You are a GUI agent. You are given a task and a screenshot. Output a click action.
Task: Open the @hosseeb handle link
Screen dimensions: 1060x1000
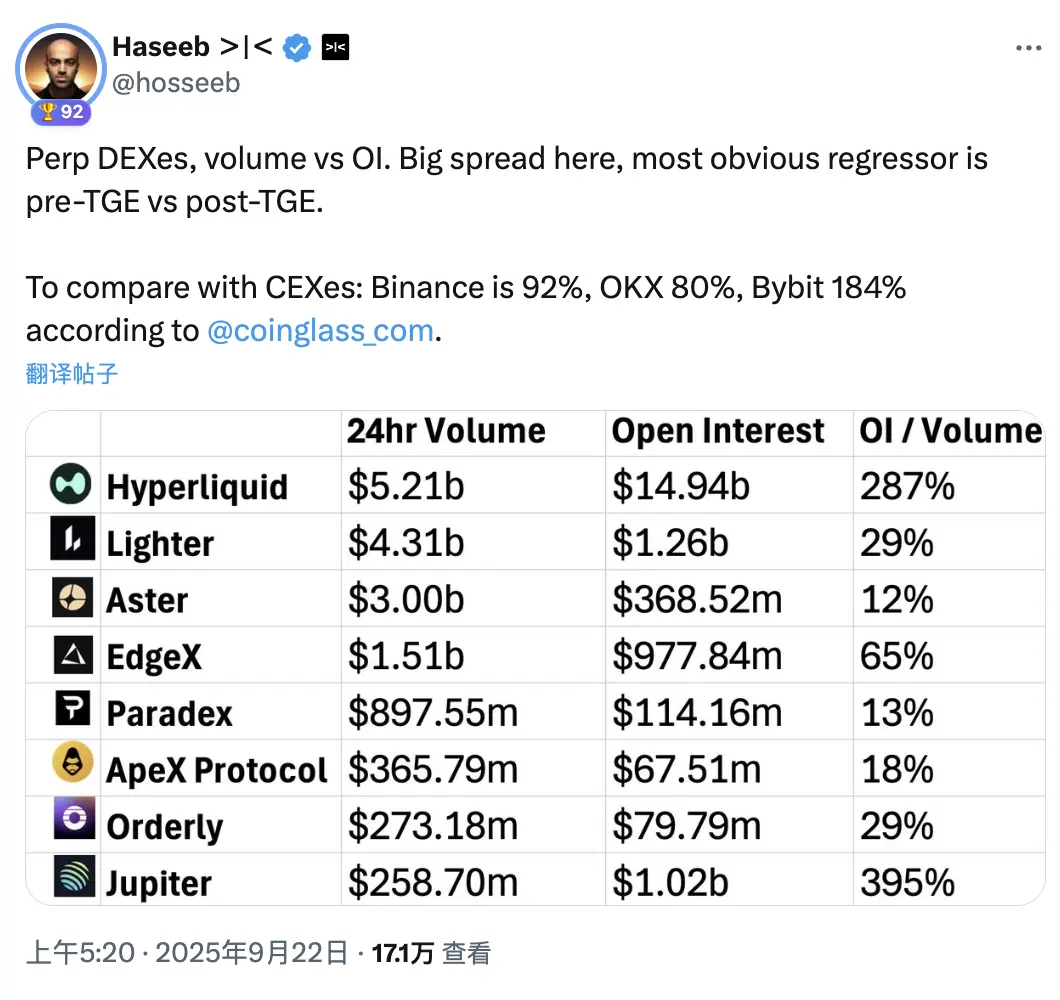coord(176,82)
